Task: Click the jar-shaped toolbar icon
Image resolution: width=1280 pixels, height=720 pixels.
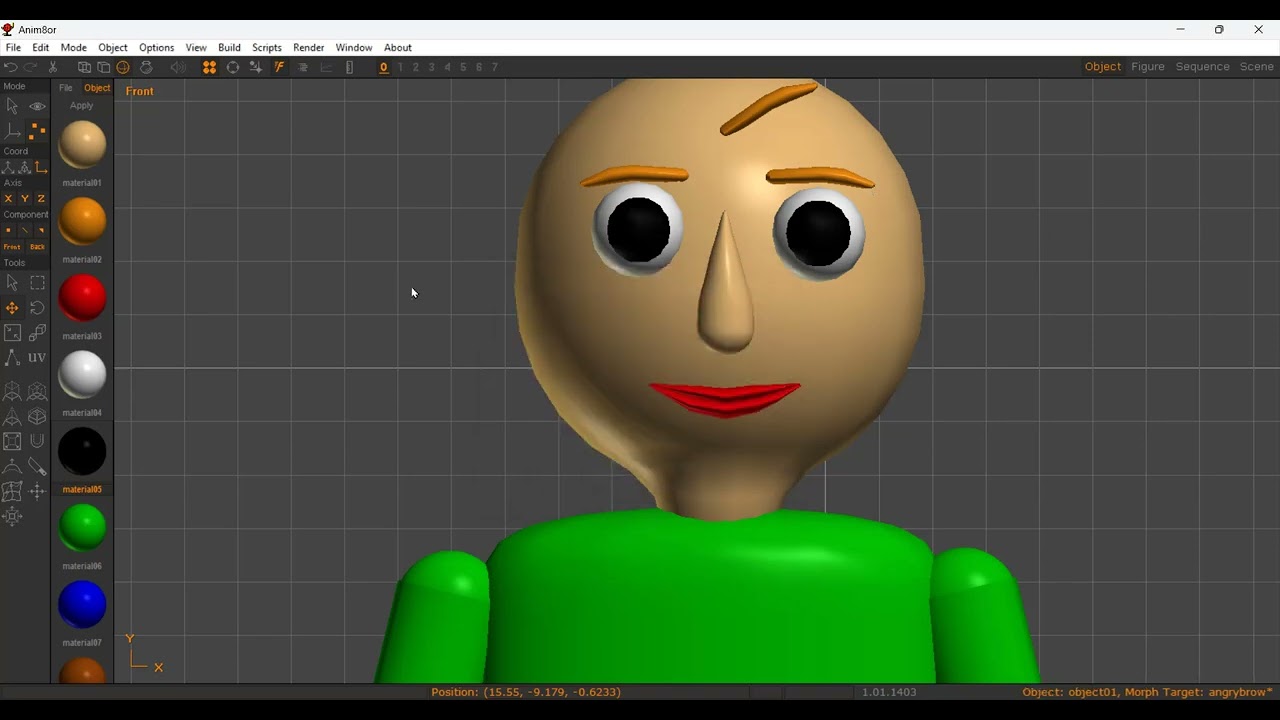Action: tap(146, 67)
